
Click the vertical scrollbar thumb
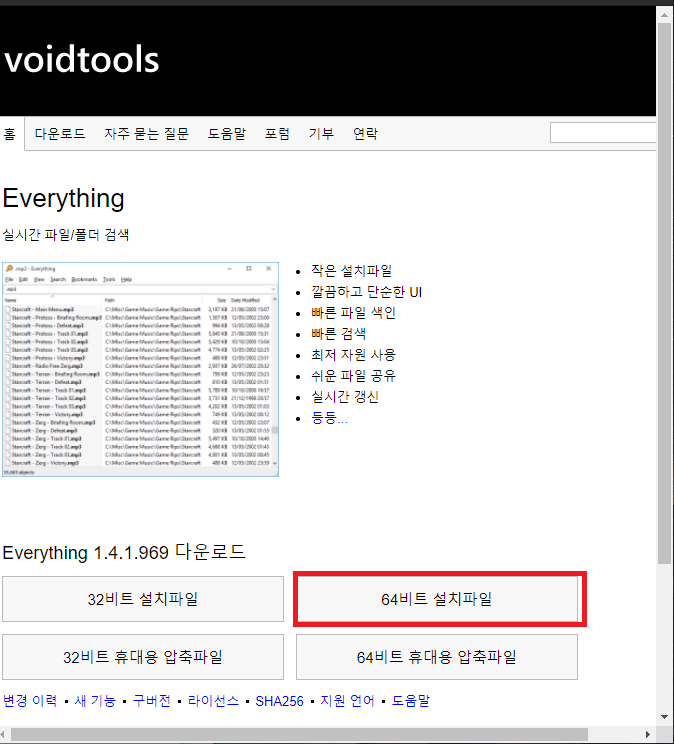(665, 293)
